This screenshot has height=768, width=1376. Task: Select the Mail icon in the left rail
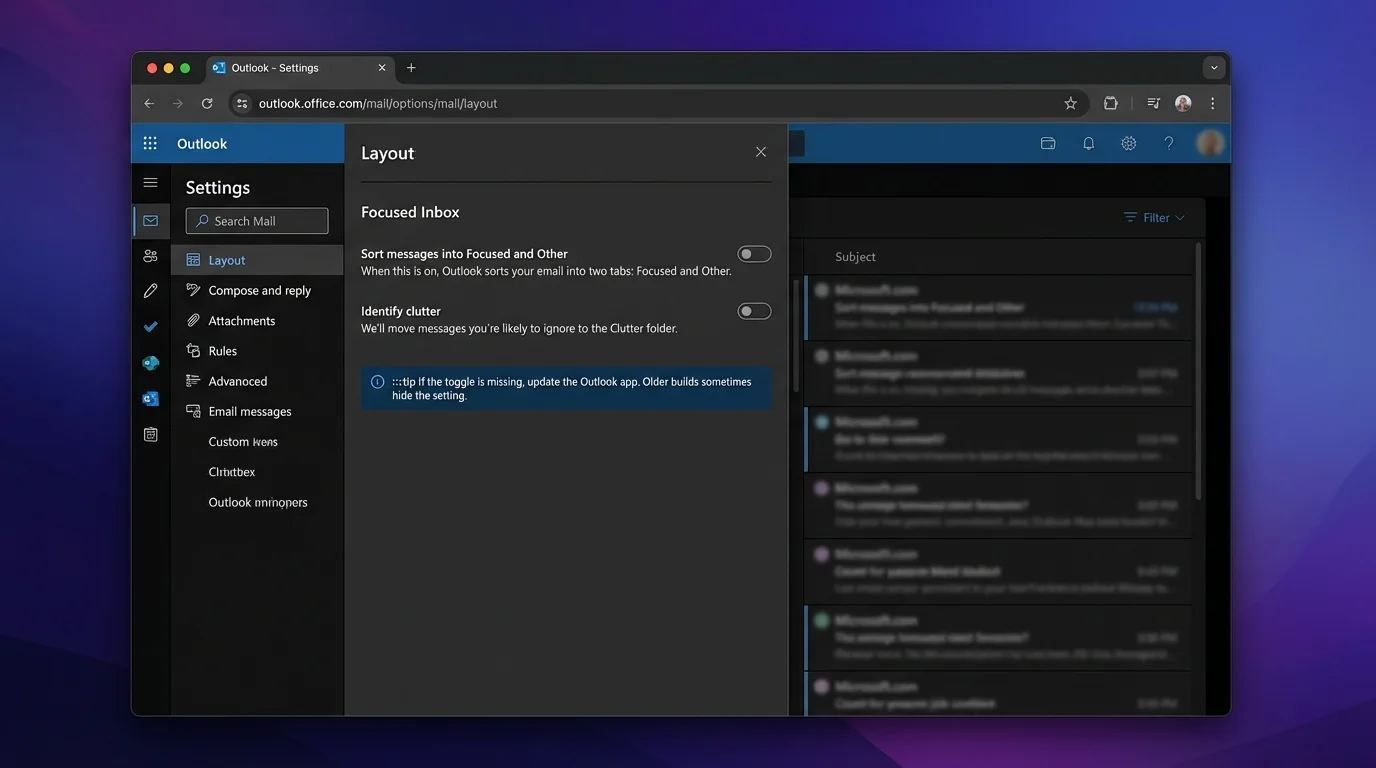(150, 220)
